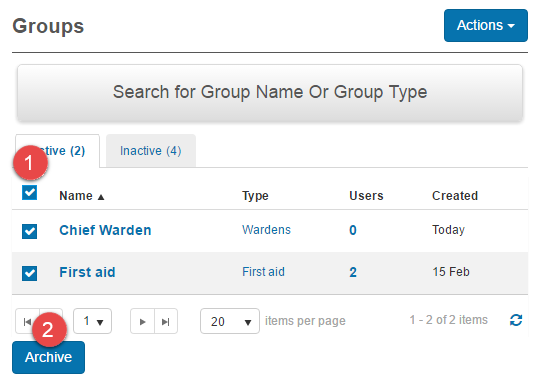This screenshot has height=387, width=537.
Task: Open the items per page dropdown
Action: [230, 321]
